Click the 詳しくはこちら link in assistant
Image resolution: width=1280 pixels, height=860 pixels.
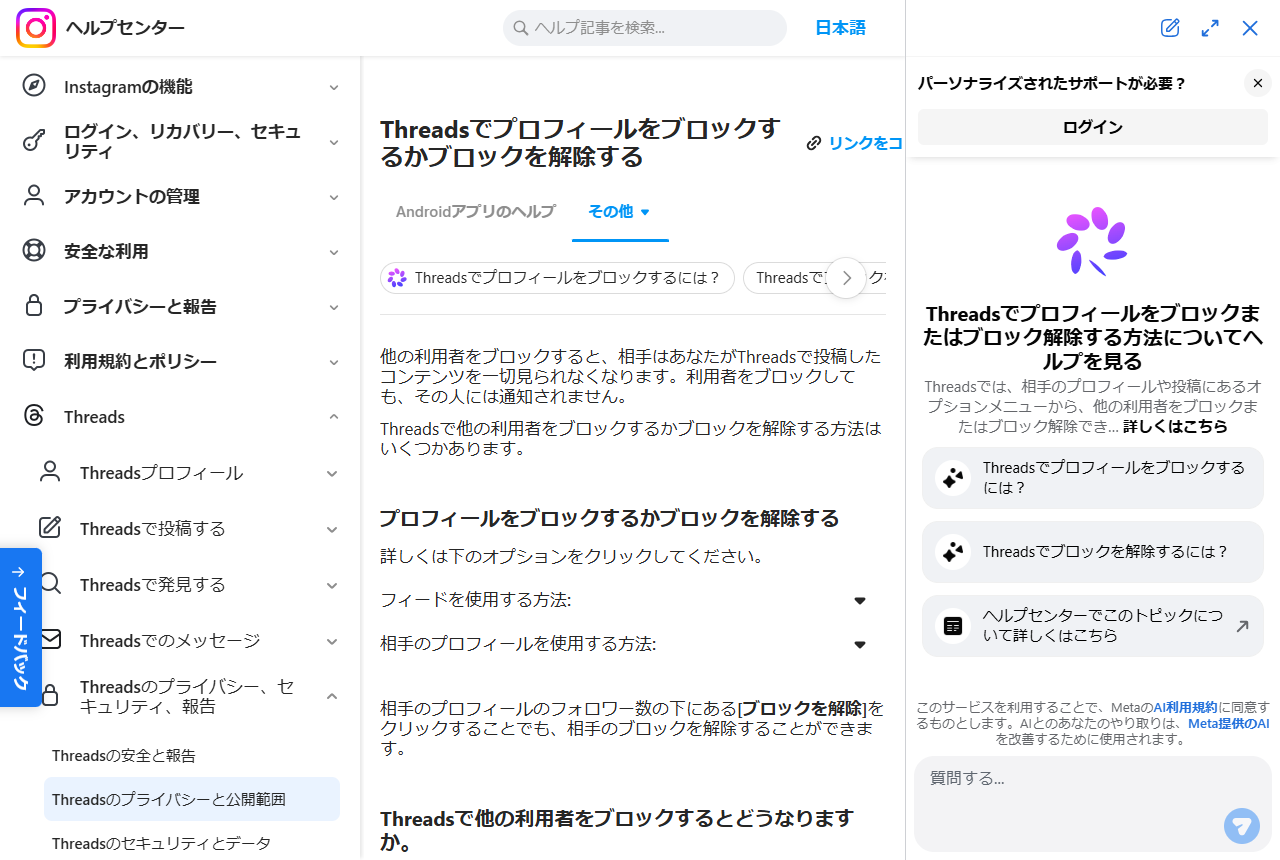[1175, 427]
